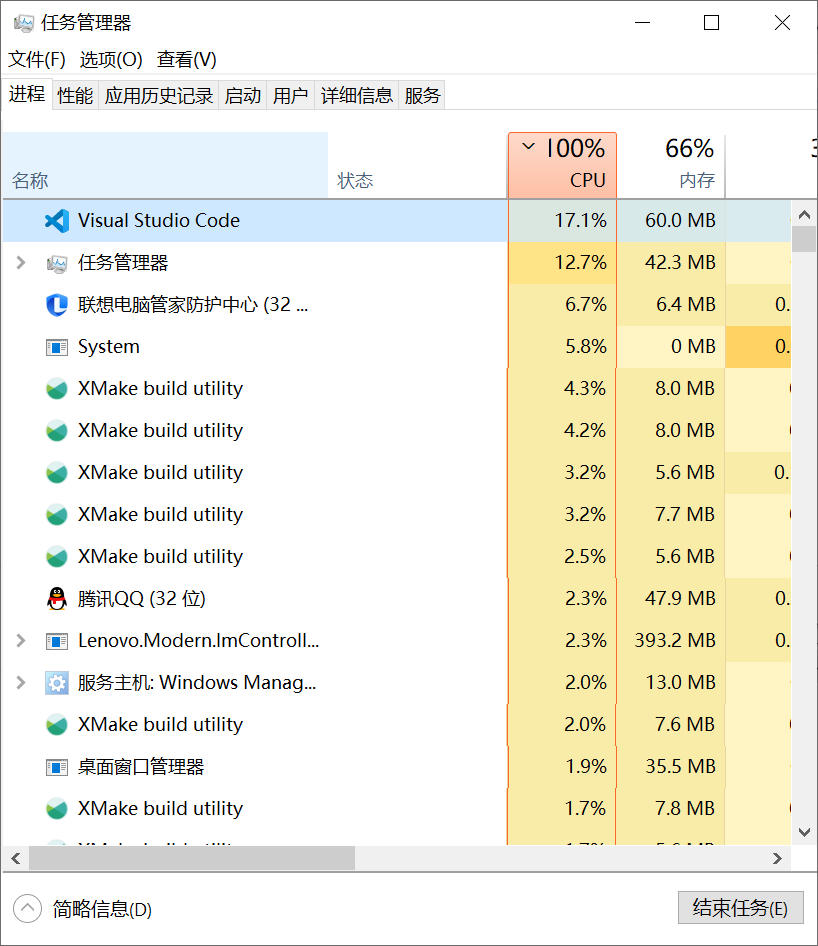Open the 文件(F) menu
The height and width of the screenshot is (946, 818).
click(x=37, y=60)
